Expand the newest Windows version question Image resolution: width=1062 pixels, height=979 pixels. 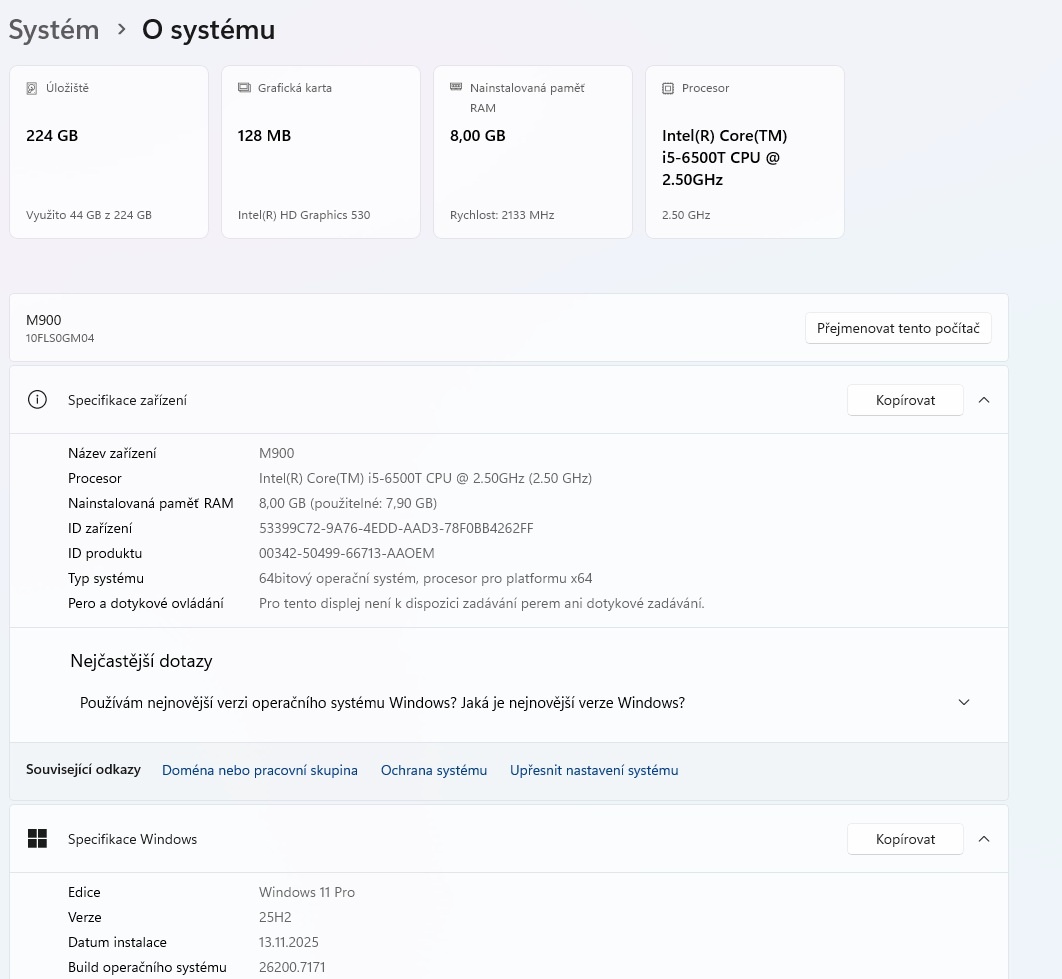click(x=964, y=703)
